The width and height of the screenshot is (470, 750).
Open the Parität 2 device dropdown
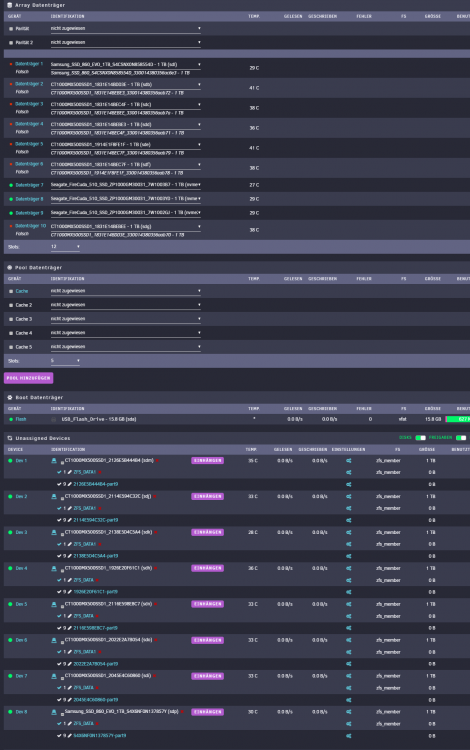pyautogui.click(x=125, y=43)
